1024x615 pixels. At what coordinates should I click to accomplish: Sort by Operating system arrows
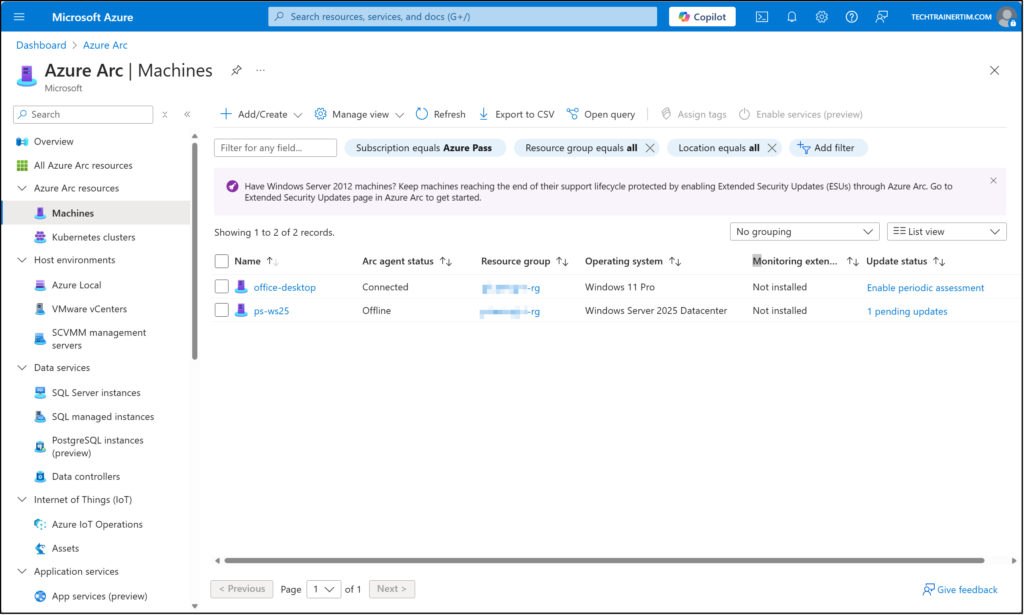click(x=675, y=261)
